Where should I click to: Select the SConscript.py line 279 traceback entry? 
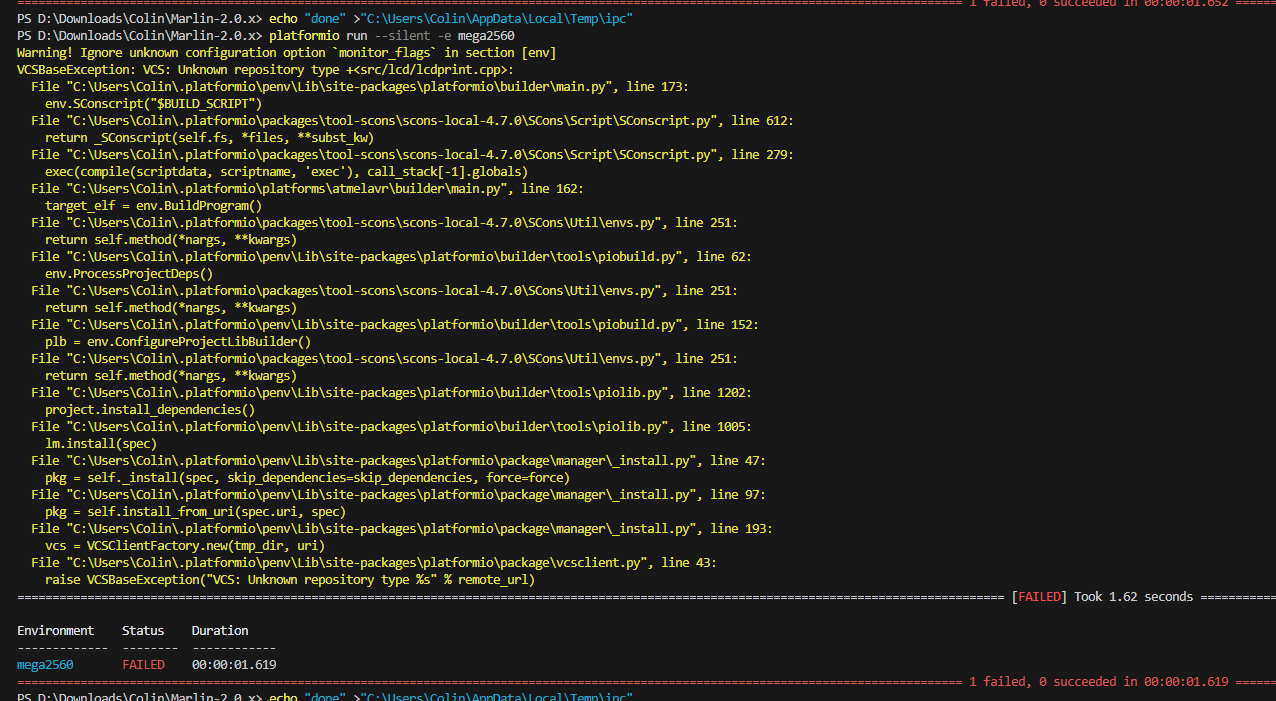tap(412, 154)
